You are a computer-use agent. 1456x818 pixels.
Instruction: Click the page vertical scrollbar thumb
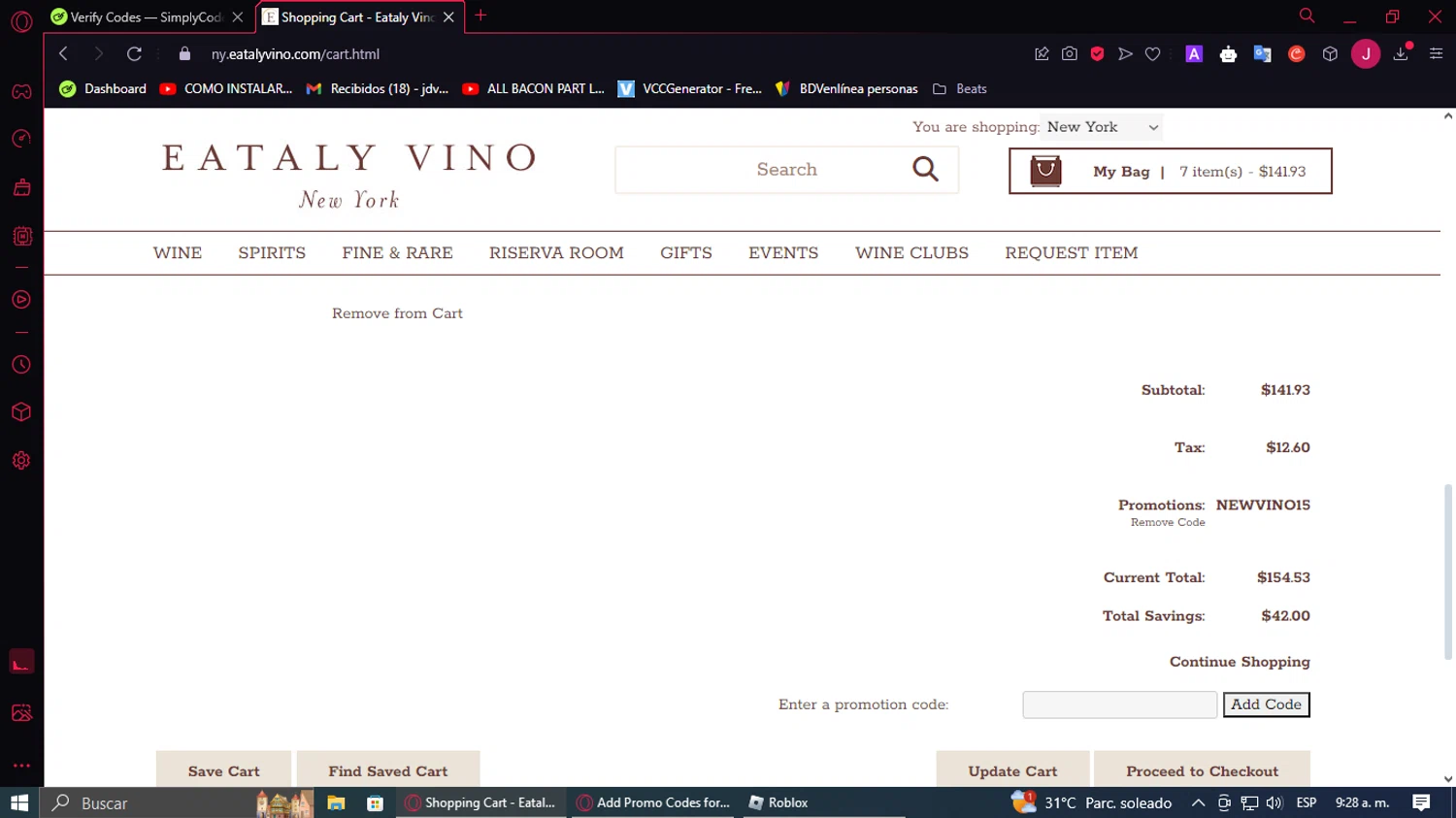tap(1447, 573)
